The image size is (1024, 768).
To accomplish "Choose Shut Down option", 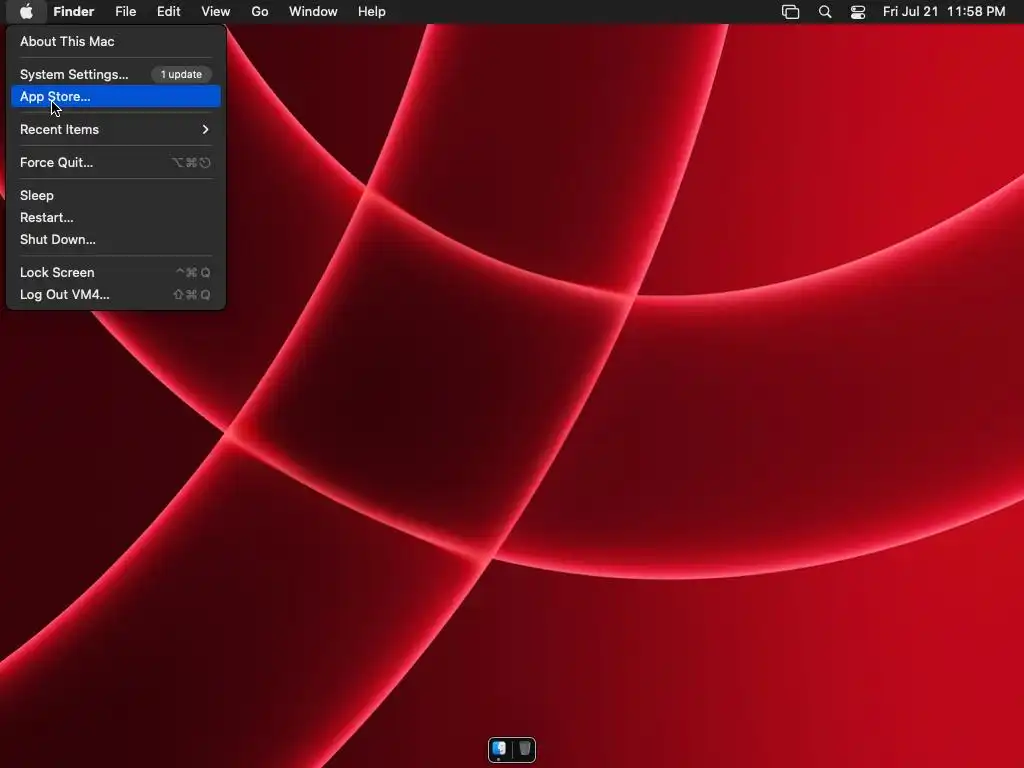I will tap(116, 240).
